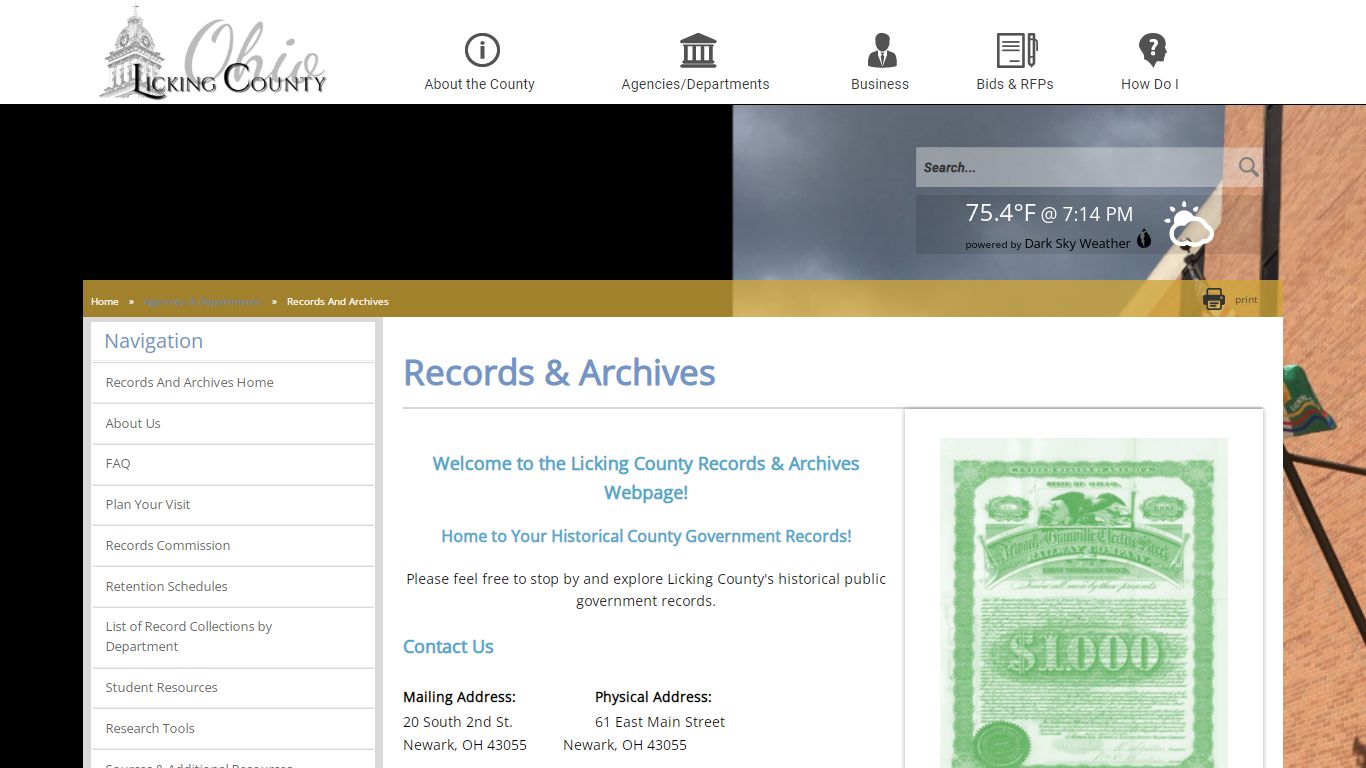Click the green $1,000 bond image
1366x768 pixels.
[1084, 603]
